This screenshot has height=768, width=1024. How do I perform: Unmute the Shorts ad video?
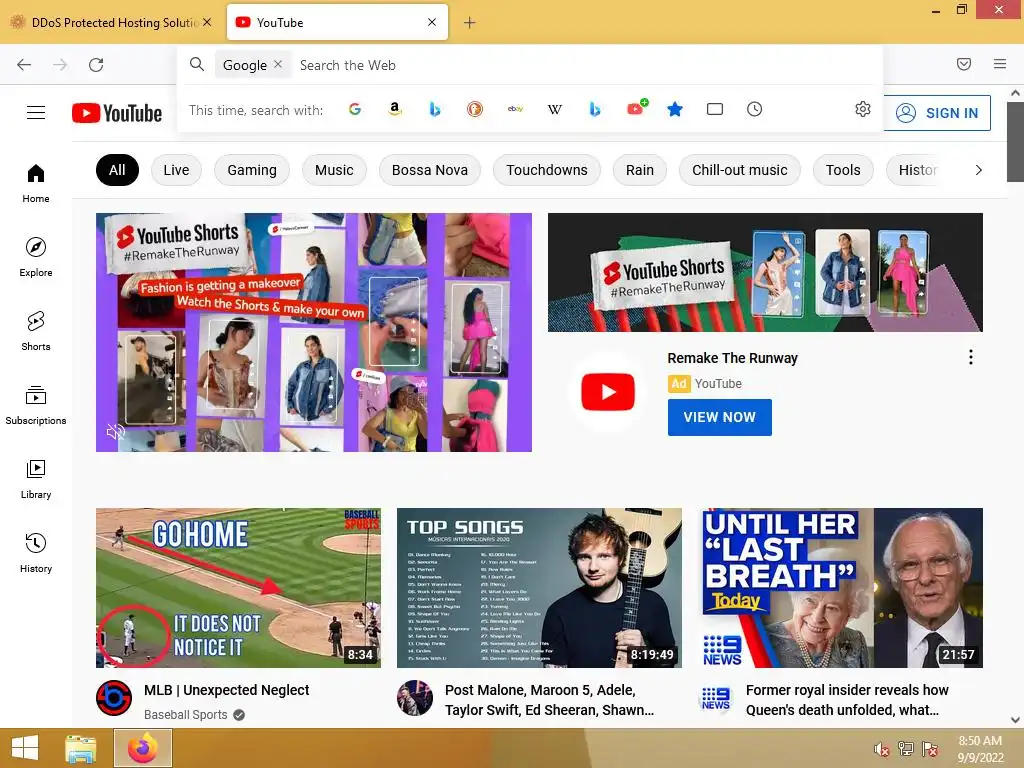116,432
